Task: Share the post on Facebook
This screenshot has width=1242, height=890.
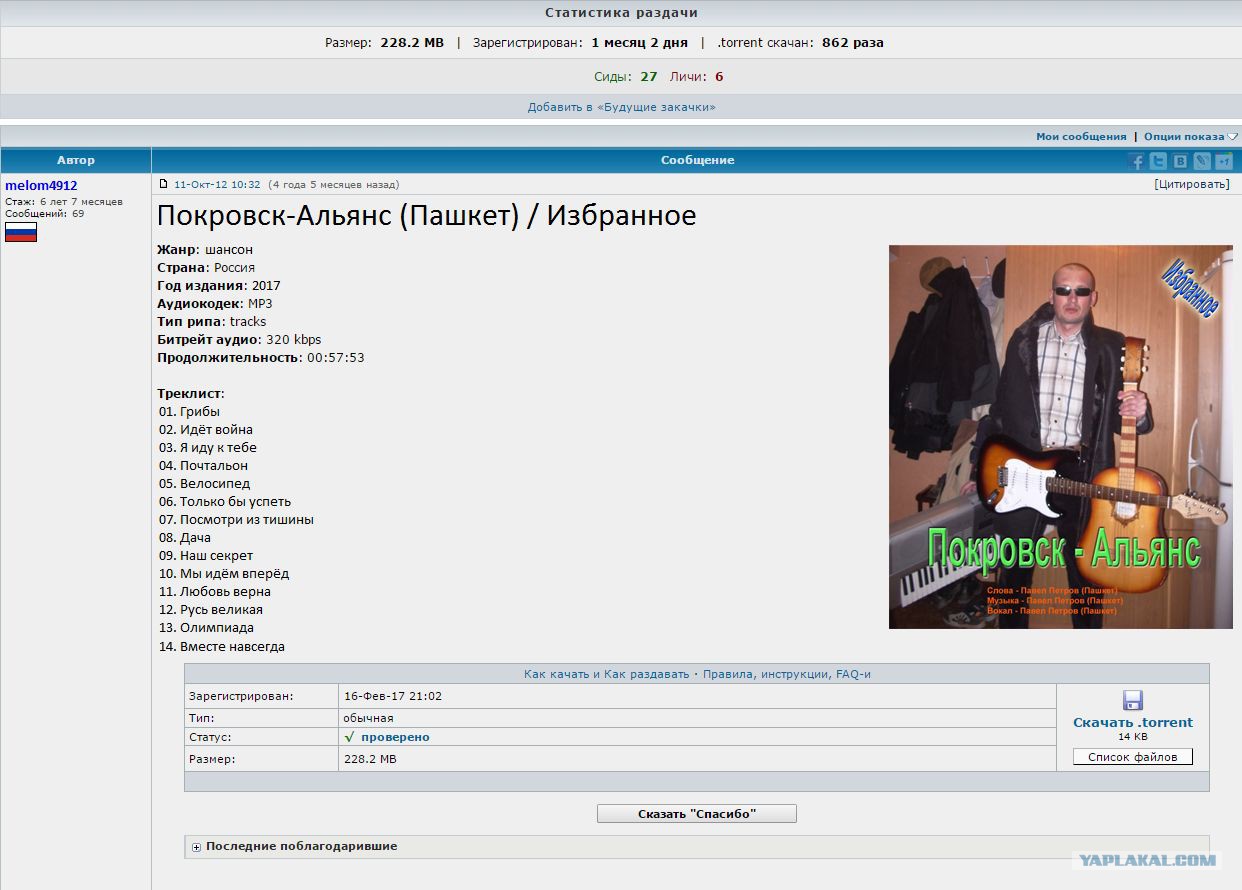Action: [1136, 161]
